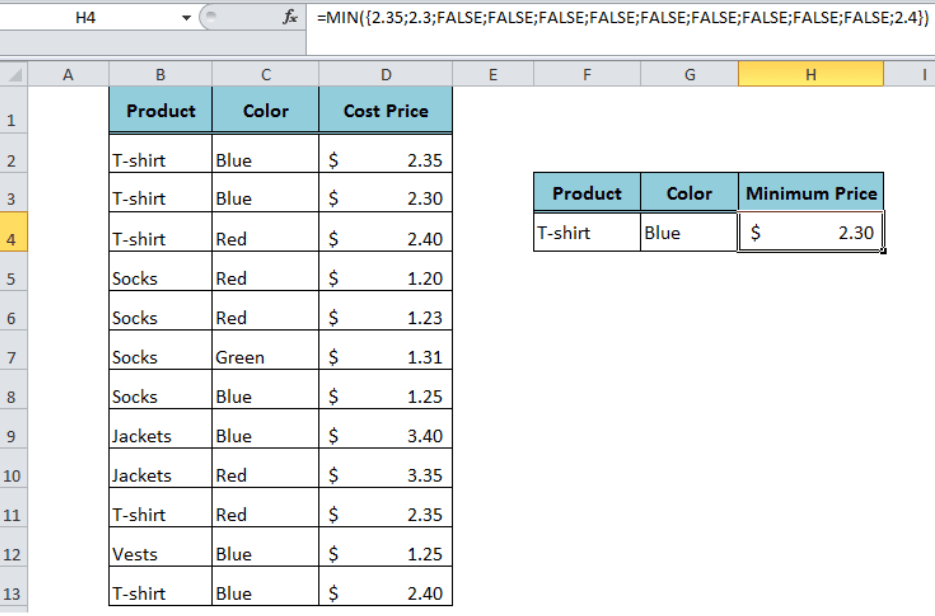Select the Vests product cell
Screen dimensions: 935x616
(160, 547)
